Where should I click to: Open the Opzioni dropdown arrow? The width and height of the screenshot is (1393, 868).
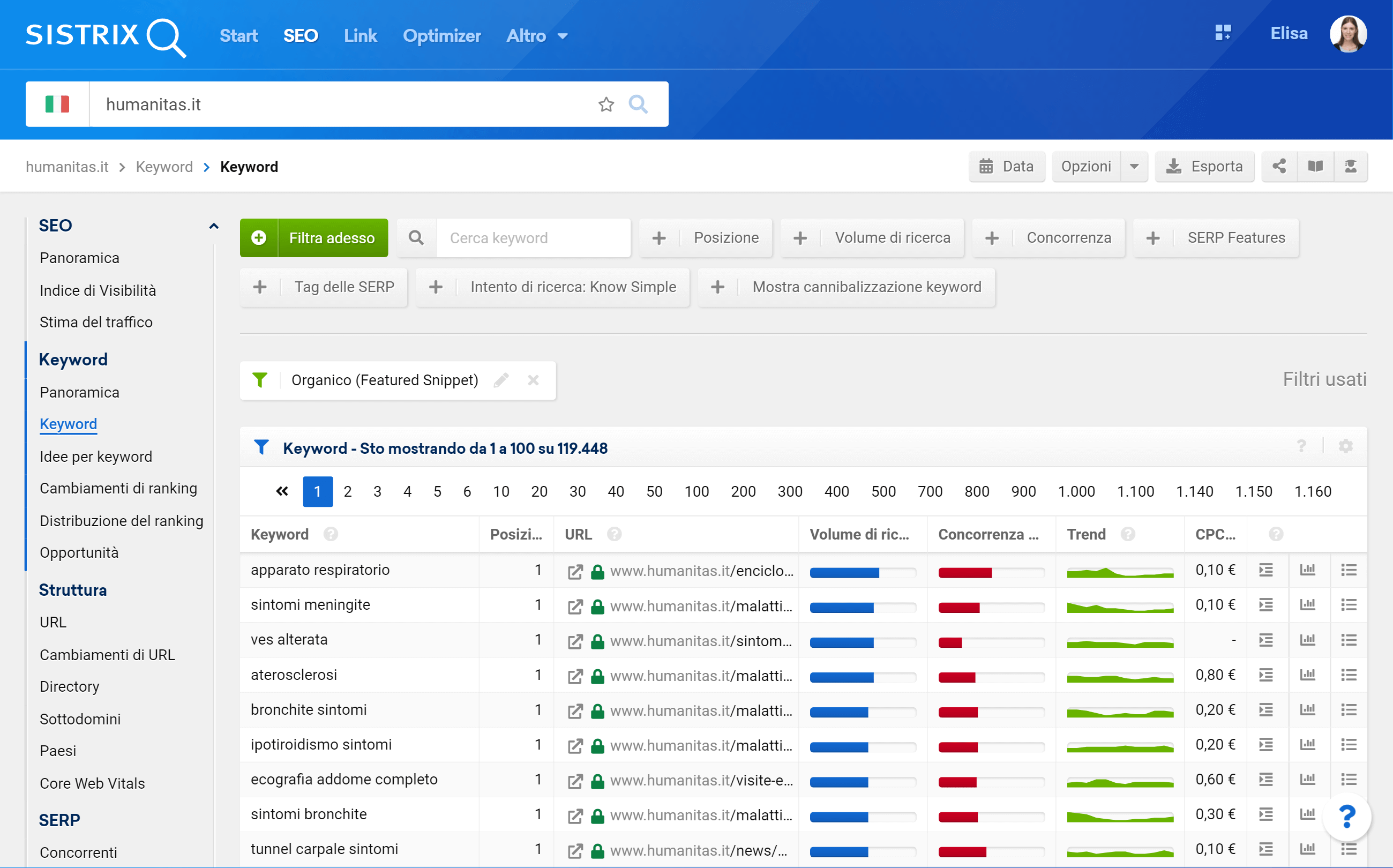click(x=1134, y=167)
